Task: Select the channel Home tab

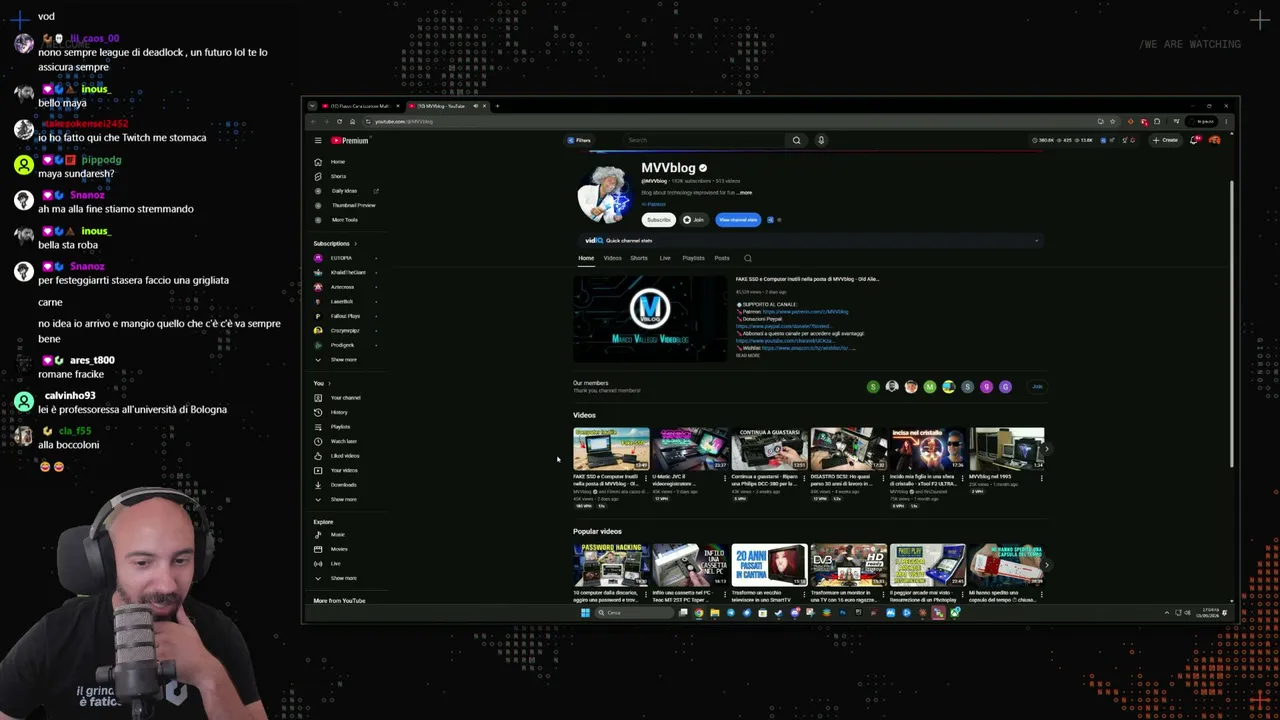Action: pyautogui.click(x=586, y=258)
